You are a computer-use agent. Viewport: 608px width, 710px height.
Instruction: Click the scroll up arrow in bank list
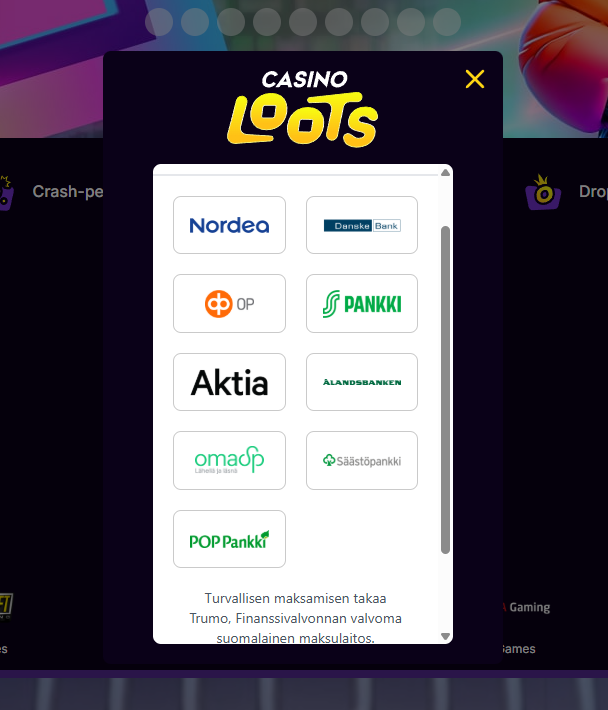[445, 173]
